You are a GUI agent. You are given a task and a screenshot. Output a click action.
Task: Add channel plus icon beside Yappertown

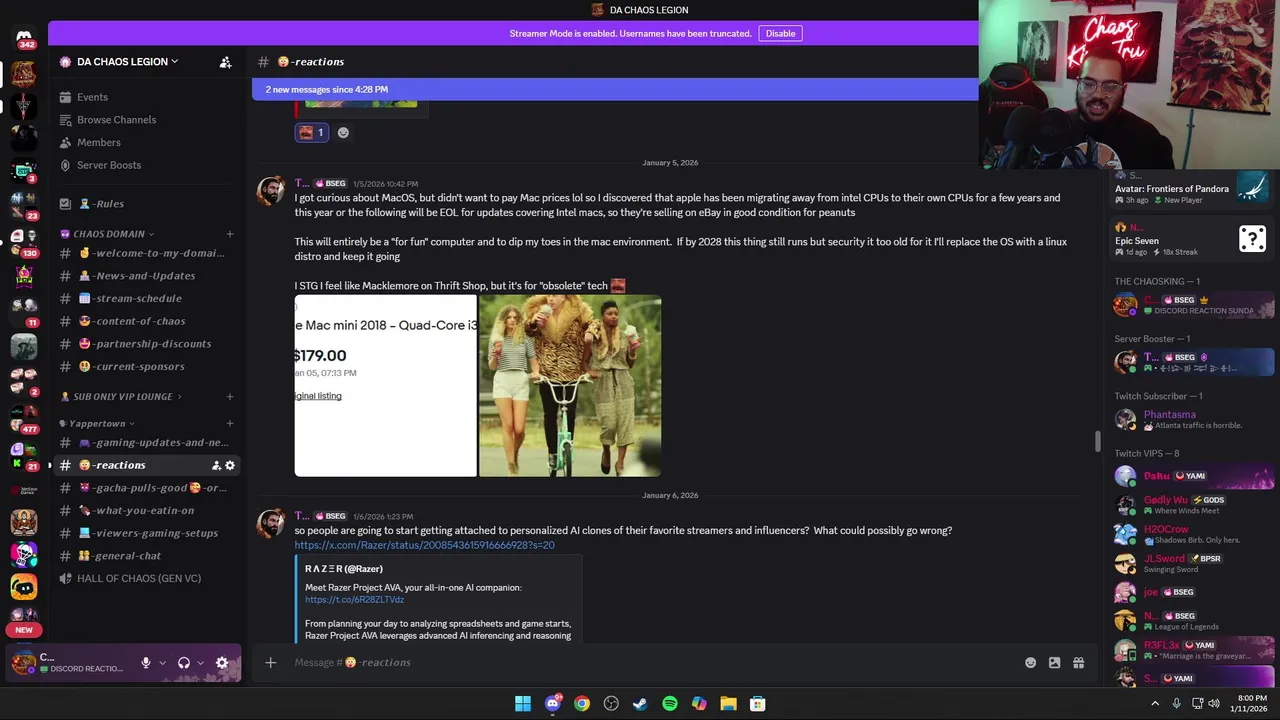[x=229, y=424]
